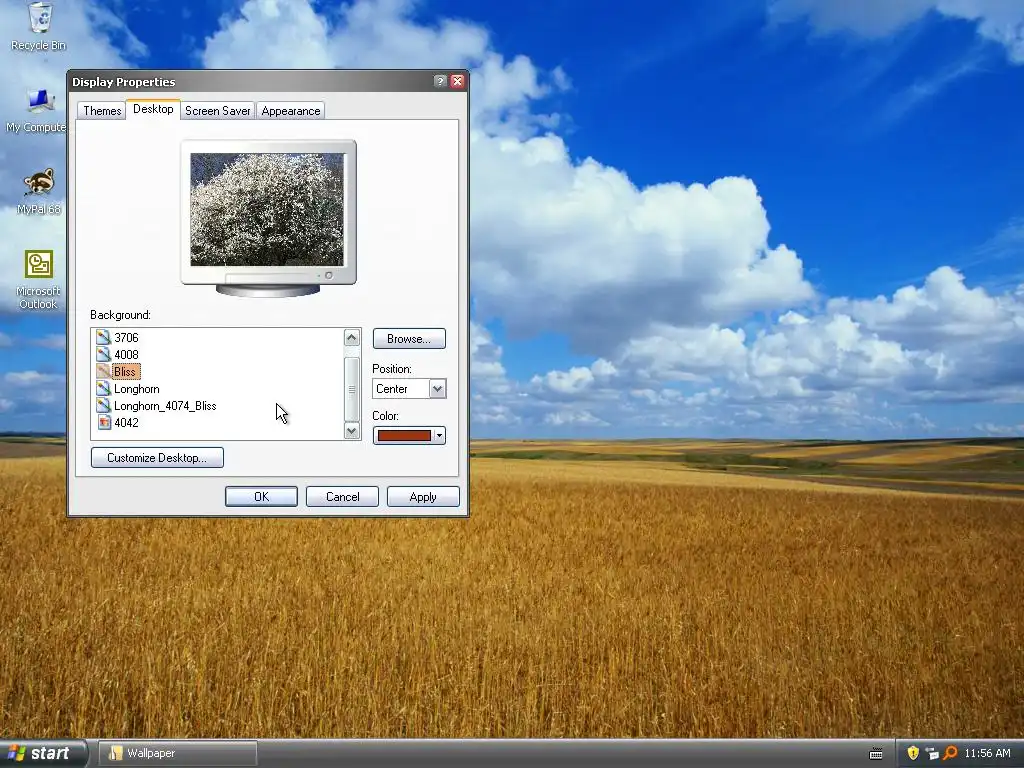Screen dimensions: 1024x768
Task: Select the Microsoft Outlook desktop icon
Action: click(x=38, y=280)
